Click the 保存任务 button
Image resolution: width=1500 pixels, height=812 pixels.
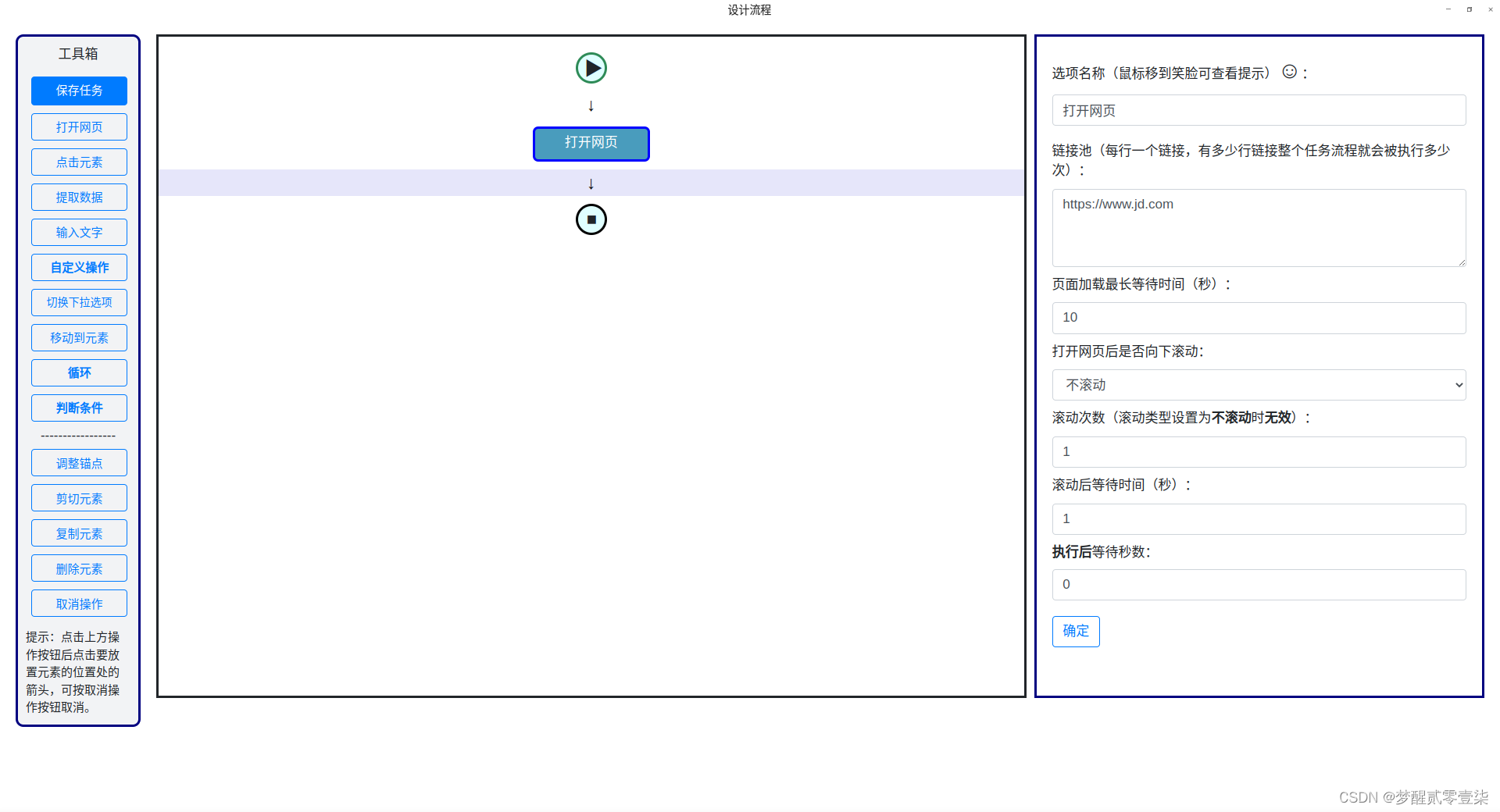tap(79, 91)
